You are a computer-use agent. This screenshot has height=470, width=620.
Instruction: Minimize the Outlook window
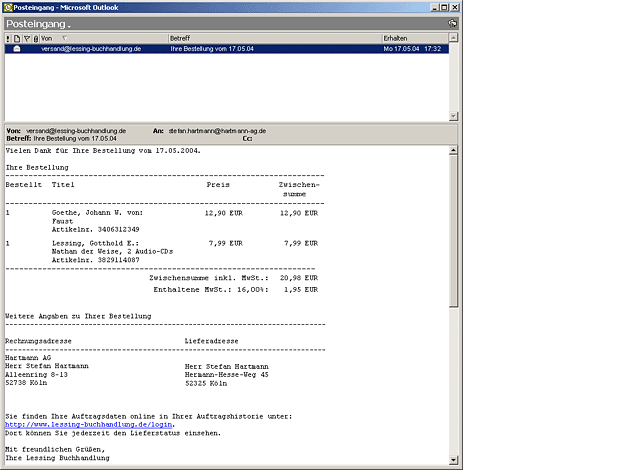point(435,7)
